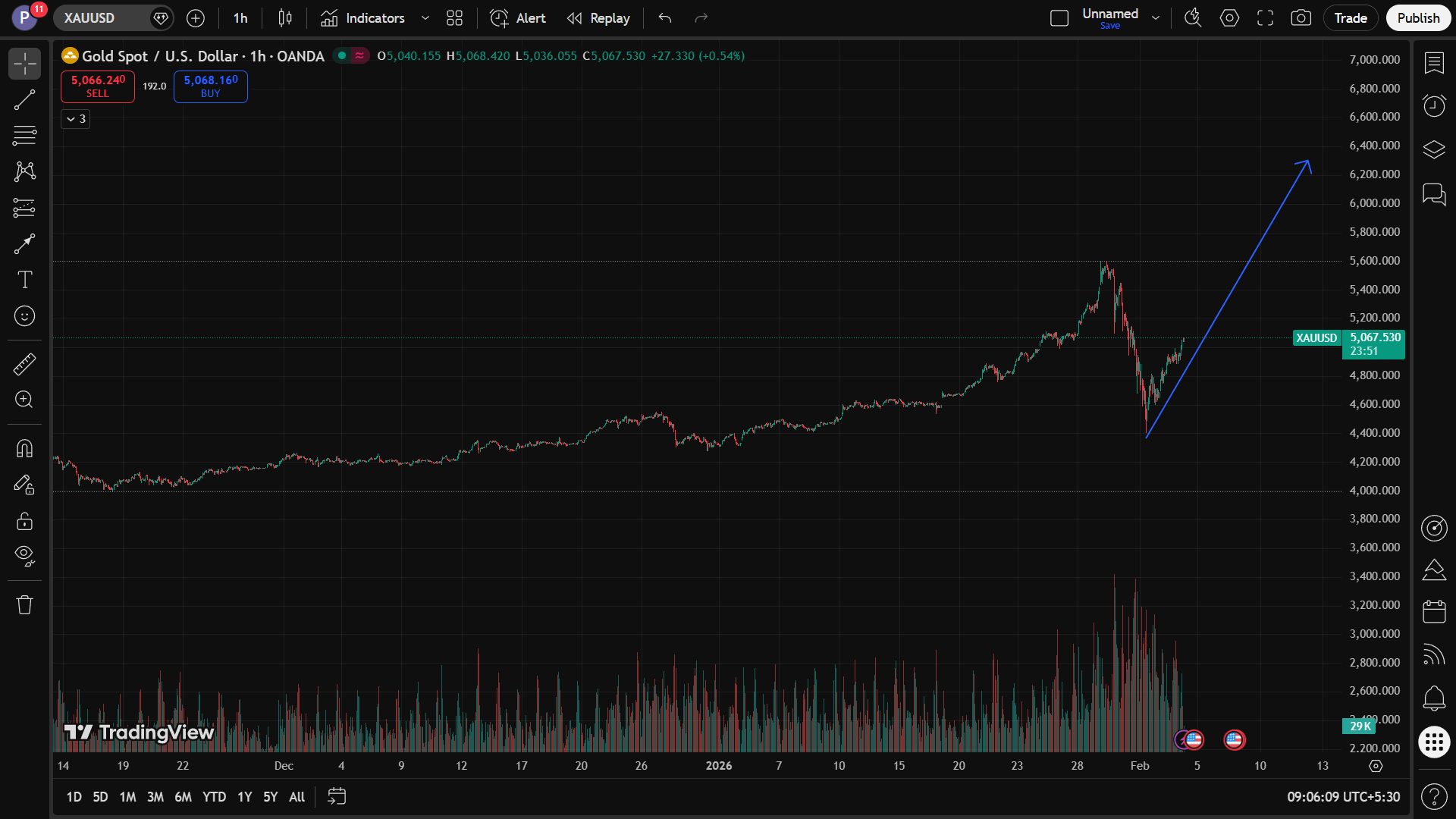Pick the ruler measure tool

24,365
